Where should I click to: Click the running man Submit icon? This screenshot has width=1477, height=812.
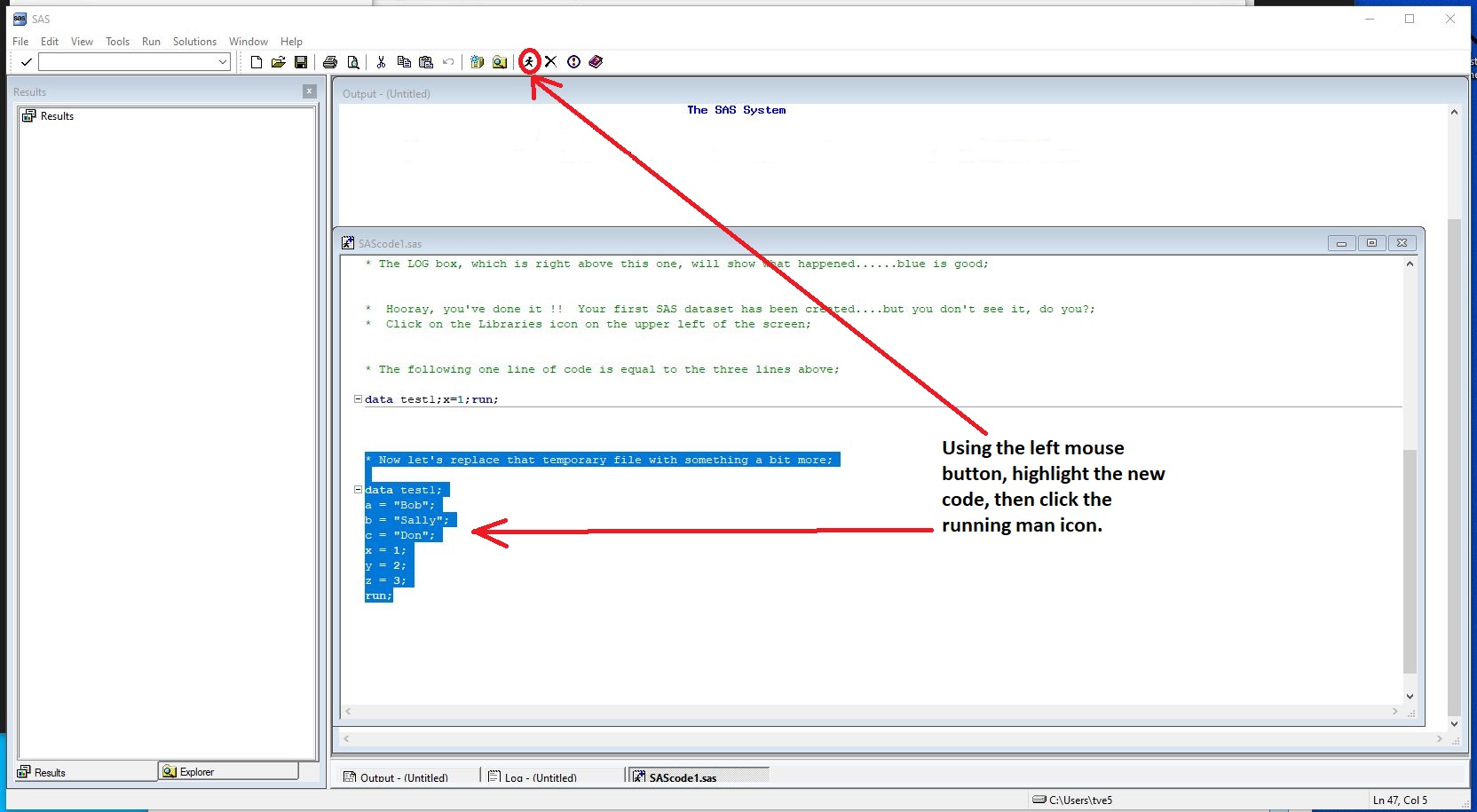(529, 61)
